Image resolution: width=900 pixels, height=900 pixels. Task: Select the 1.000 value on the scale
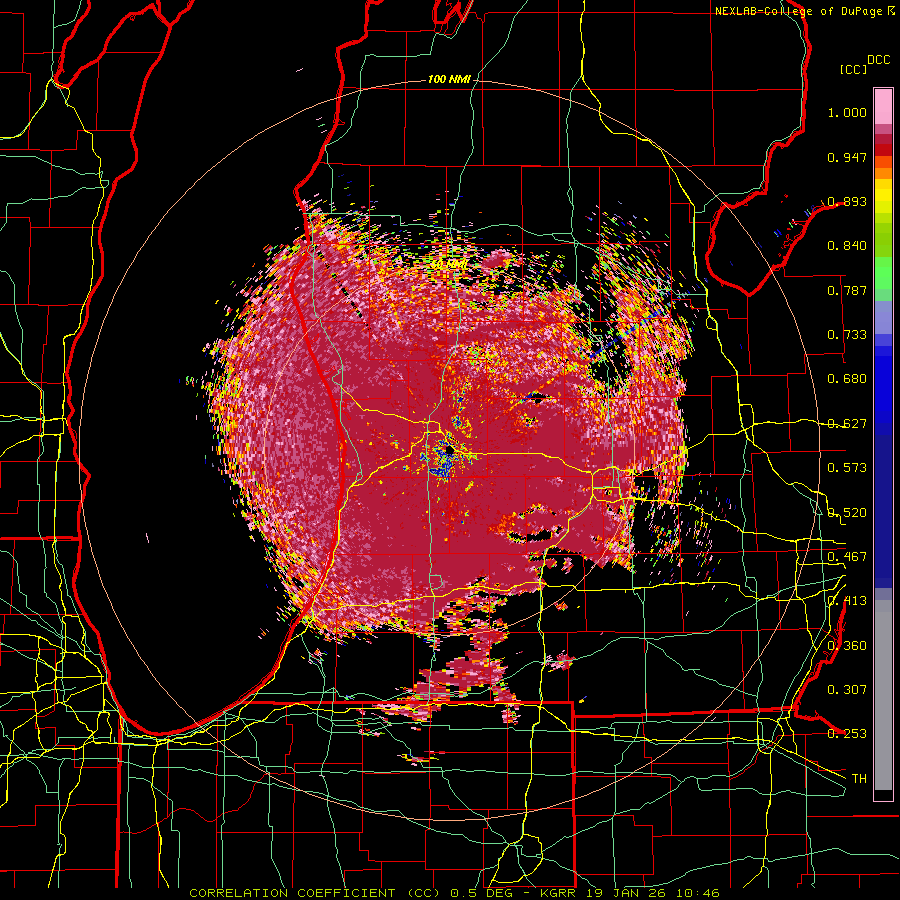click(x=847, y=112)
